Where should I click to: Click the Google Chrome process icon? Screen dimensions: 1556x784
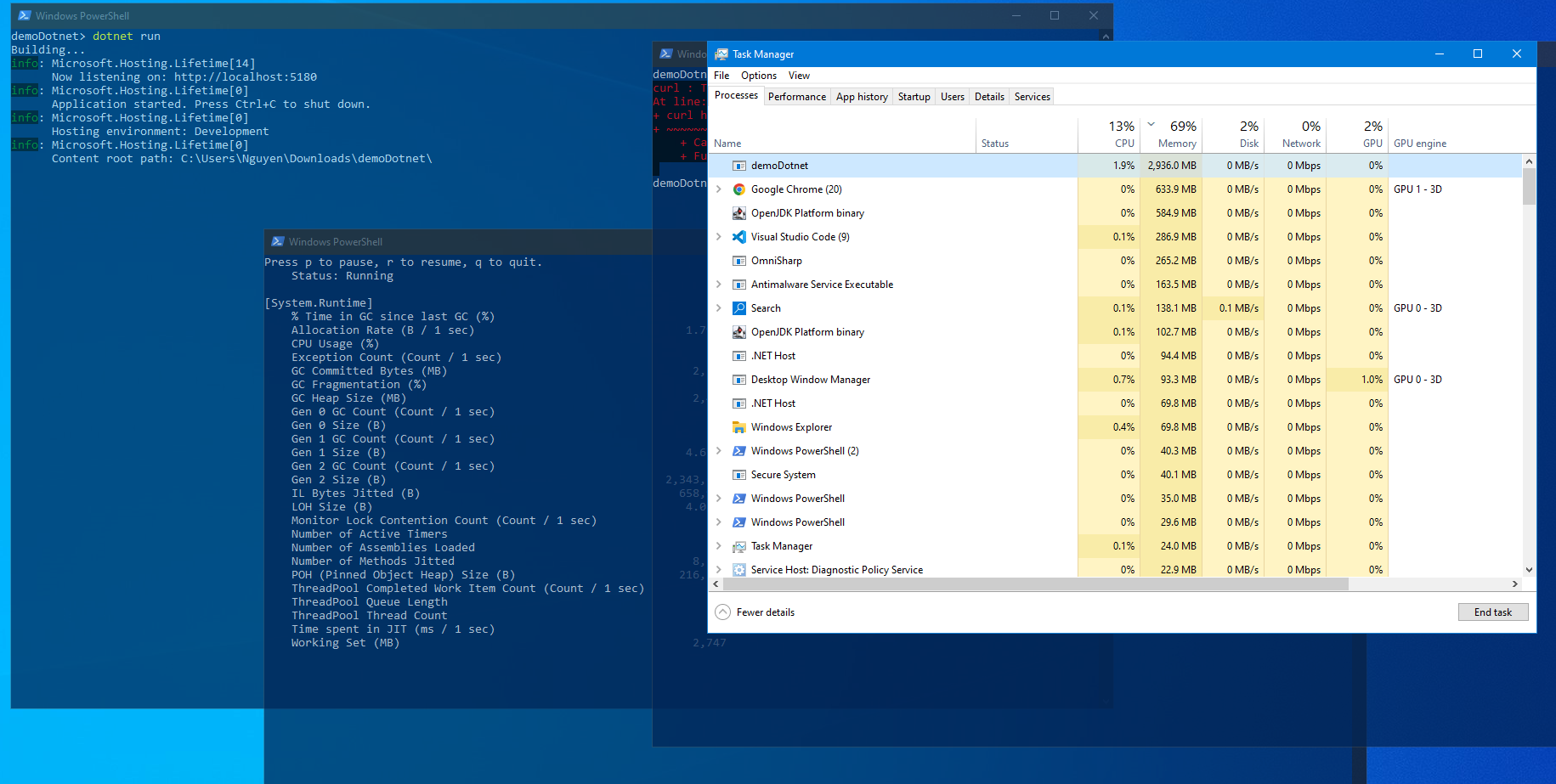(738, 189)
